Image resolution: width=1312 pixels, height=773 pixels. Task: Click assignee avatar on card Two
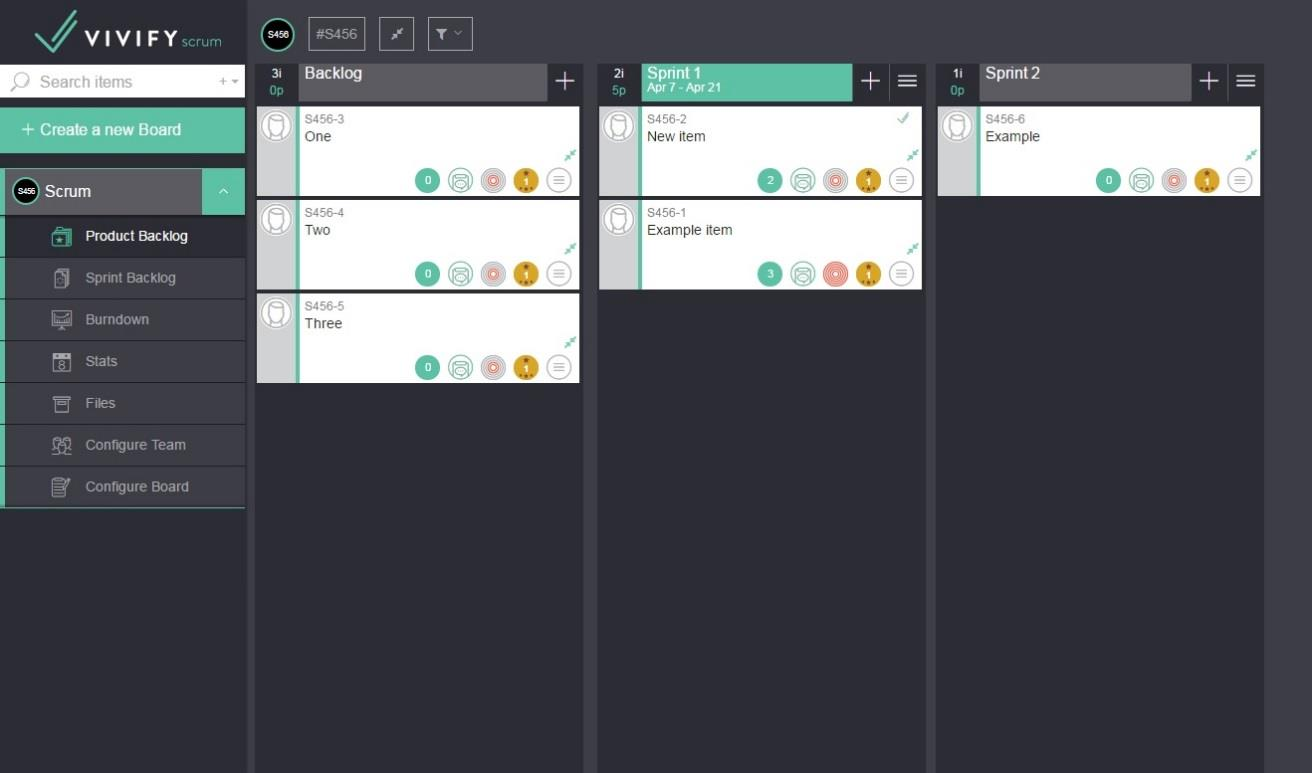click(276, 220)
